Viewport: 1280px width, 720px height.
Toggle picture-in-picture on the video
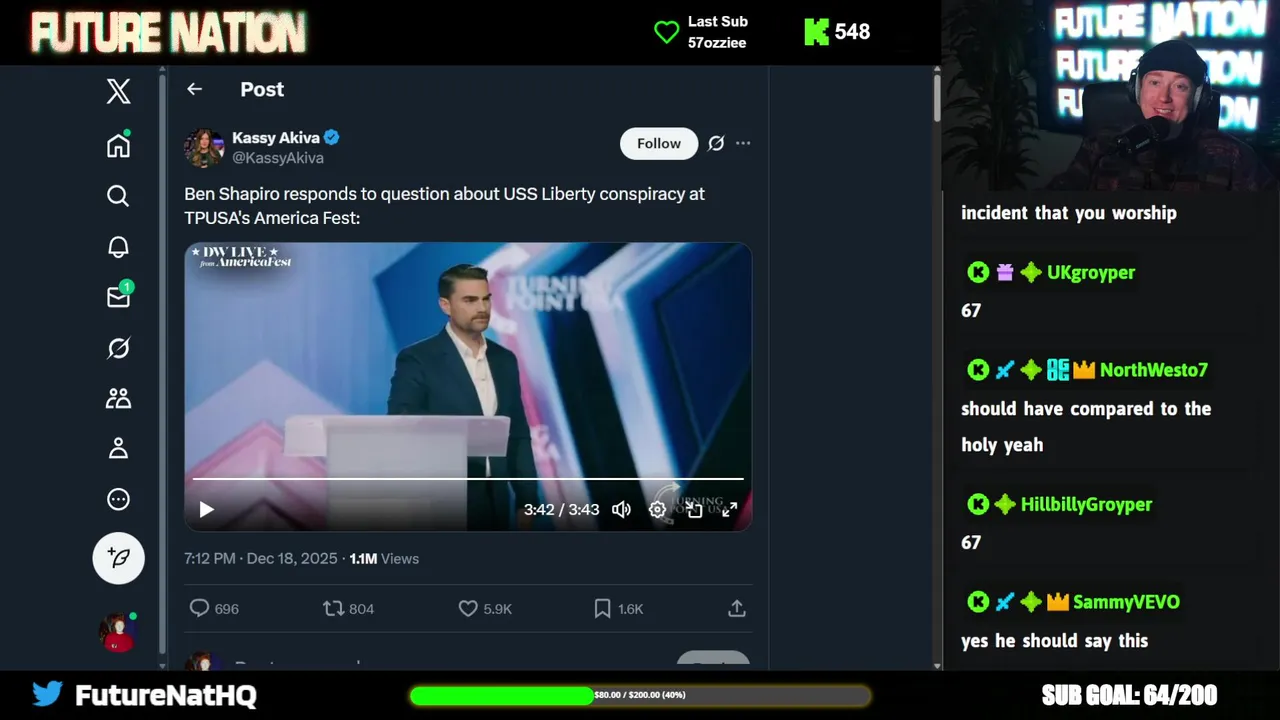[x=694, y=510]
